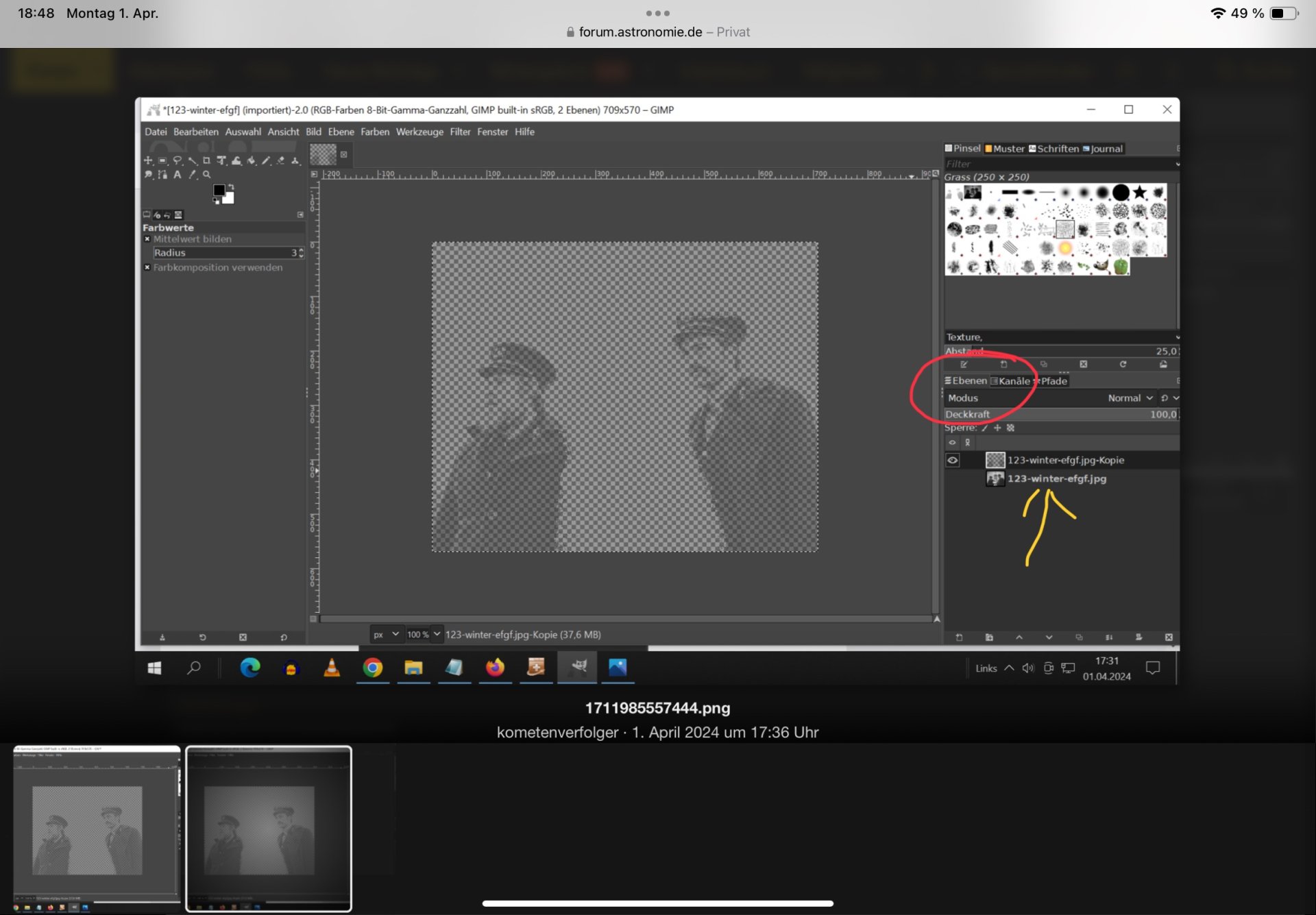The image size is (1316, 915).
Task: Switch to the Journal tab
Action: (x=1103, y=149)
